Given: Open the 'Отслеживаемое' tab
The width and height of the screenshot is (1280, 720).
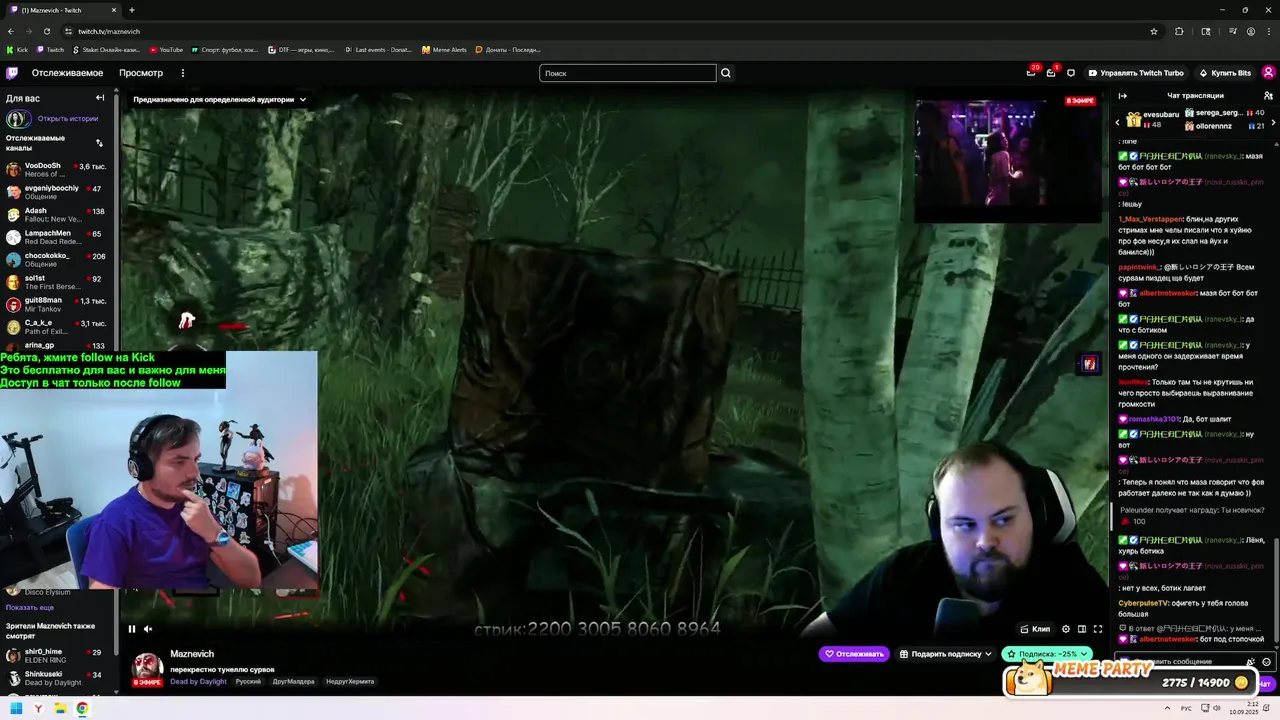Looking at the screenshot, I should tap(67, 73).
